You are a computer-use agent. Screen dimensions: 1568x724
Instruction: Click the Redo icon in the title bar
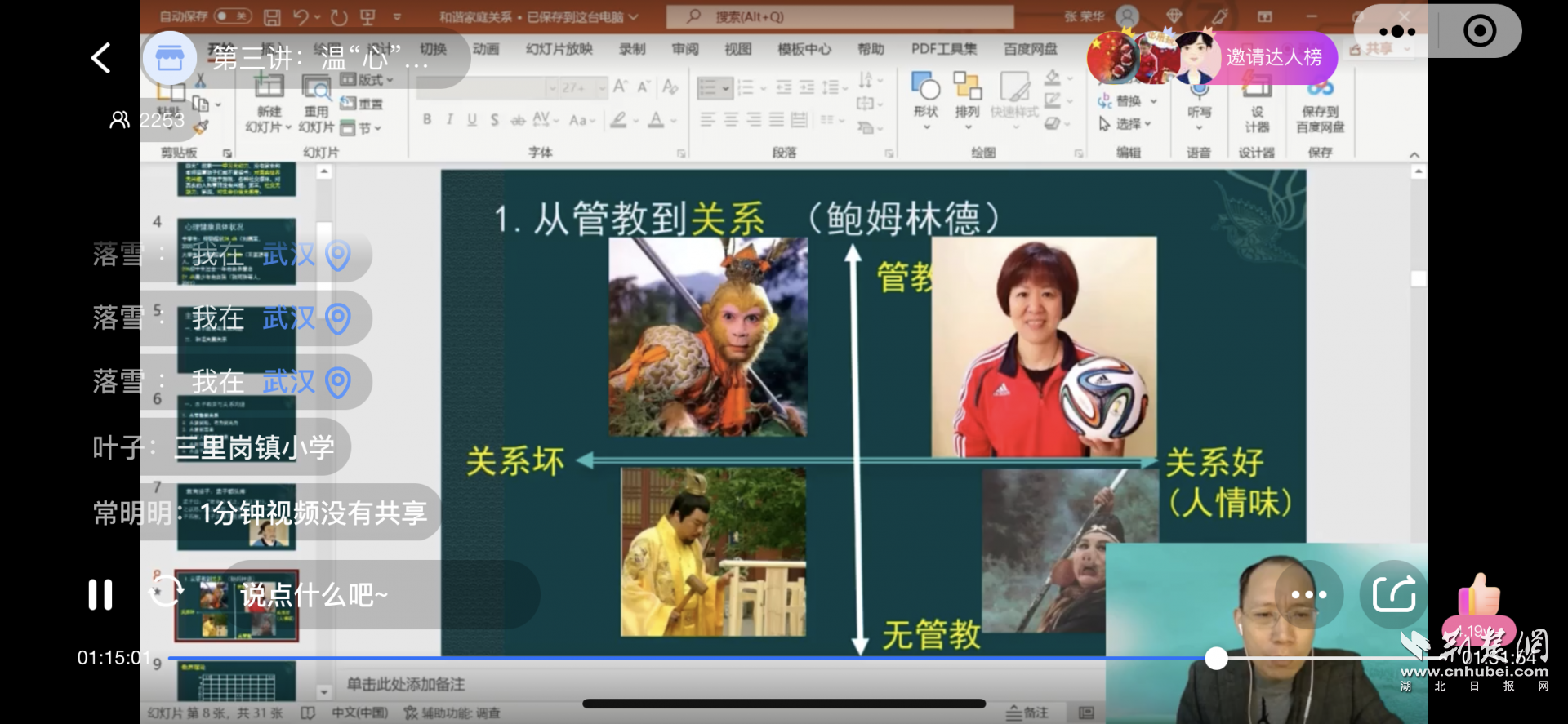point(339,17)
